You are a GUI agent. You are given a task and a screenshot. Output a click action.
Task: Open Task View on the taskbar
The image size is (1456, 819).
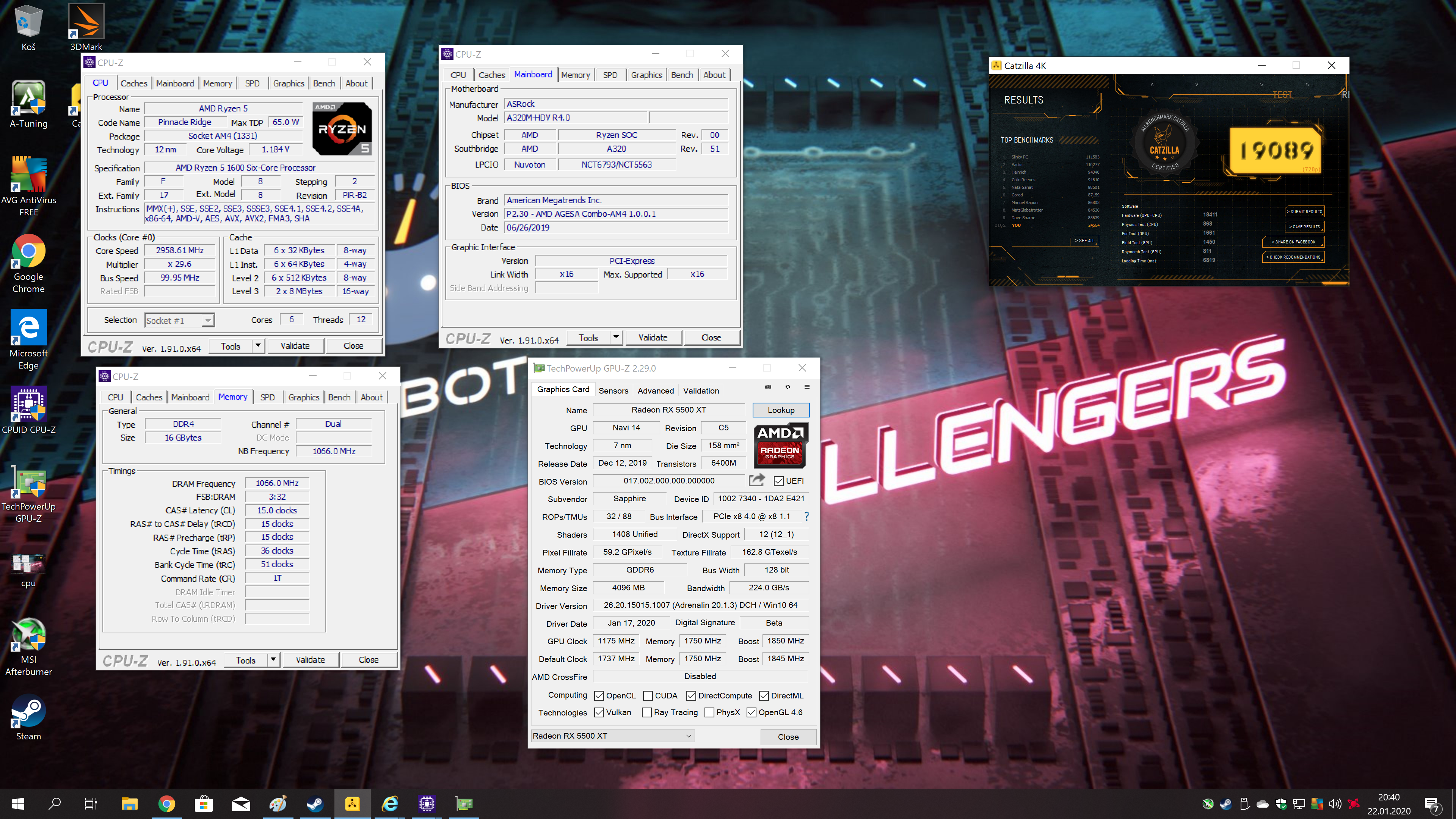pos(91,804)
